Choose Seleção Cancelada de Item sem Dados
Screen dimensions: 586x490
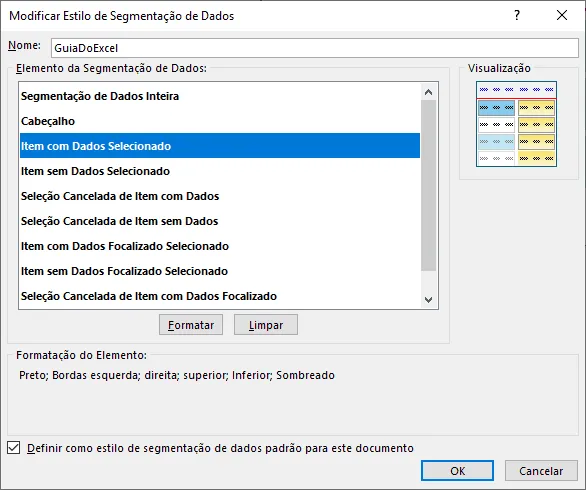tap(220, 221)
